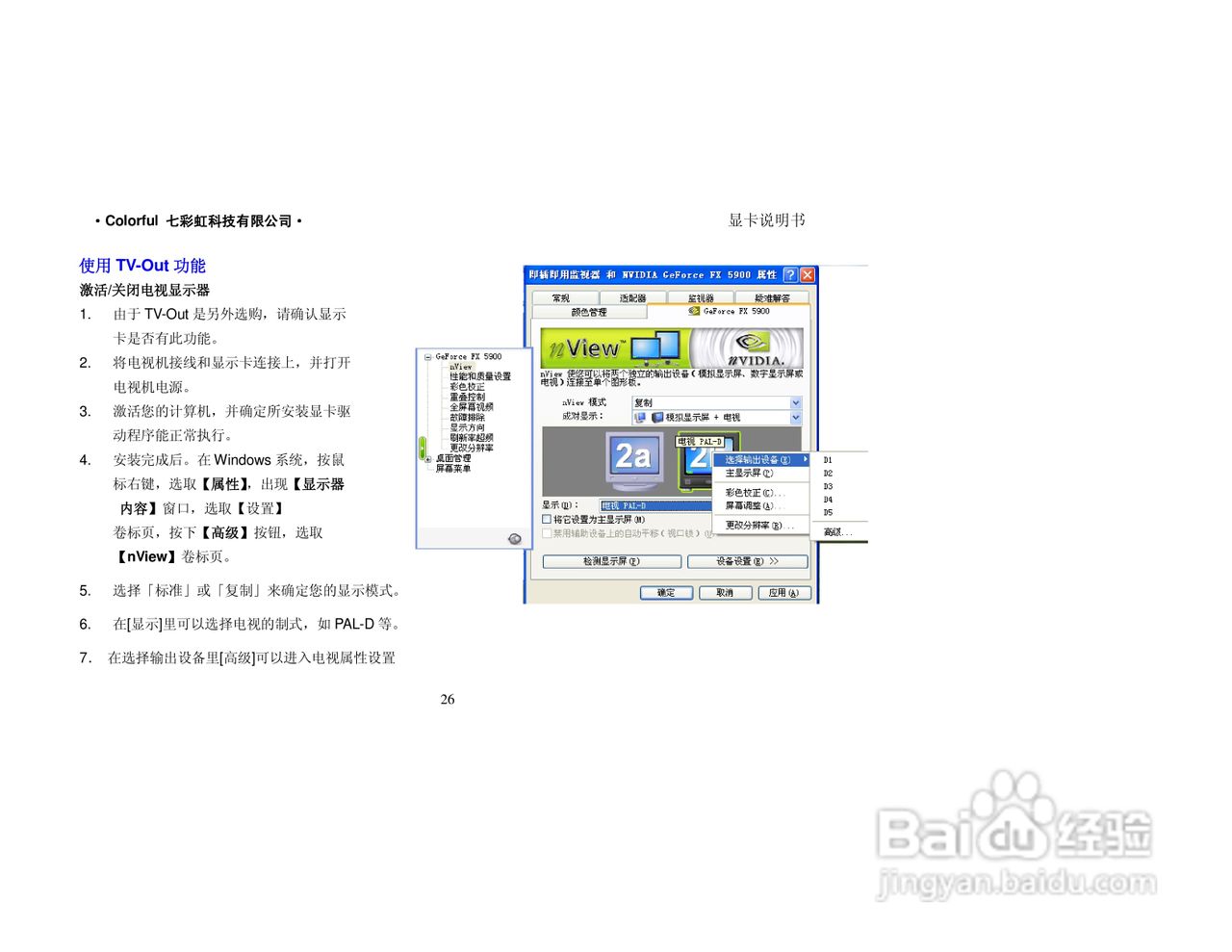The width and height of the screenshot is (1232, 952).
Task: Select 重叠控制 in the tree
Action: tap(467, 397)
